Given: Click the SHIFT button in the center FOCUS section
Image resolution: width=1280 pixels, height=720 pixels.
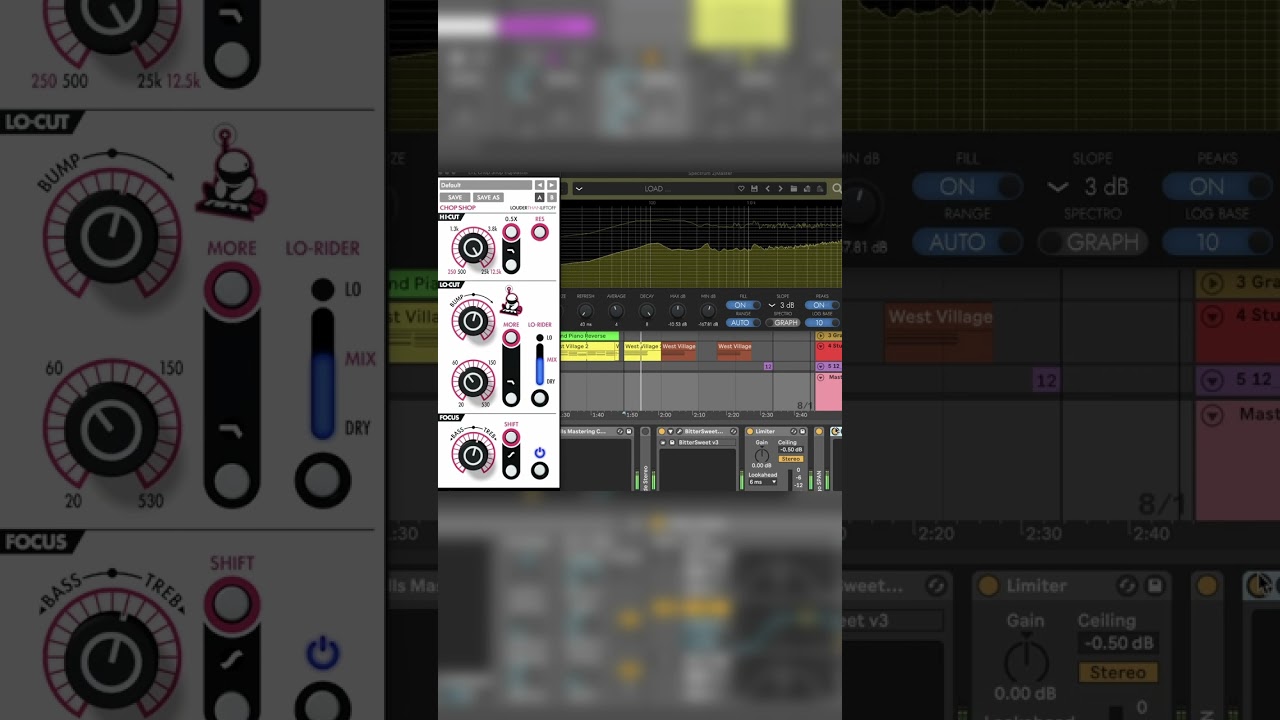Looking at the screenshot, I should coord(511,437).
